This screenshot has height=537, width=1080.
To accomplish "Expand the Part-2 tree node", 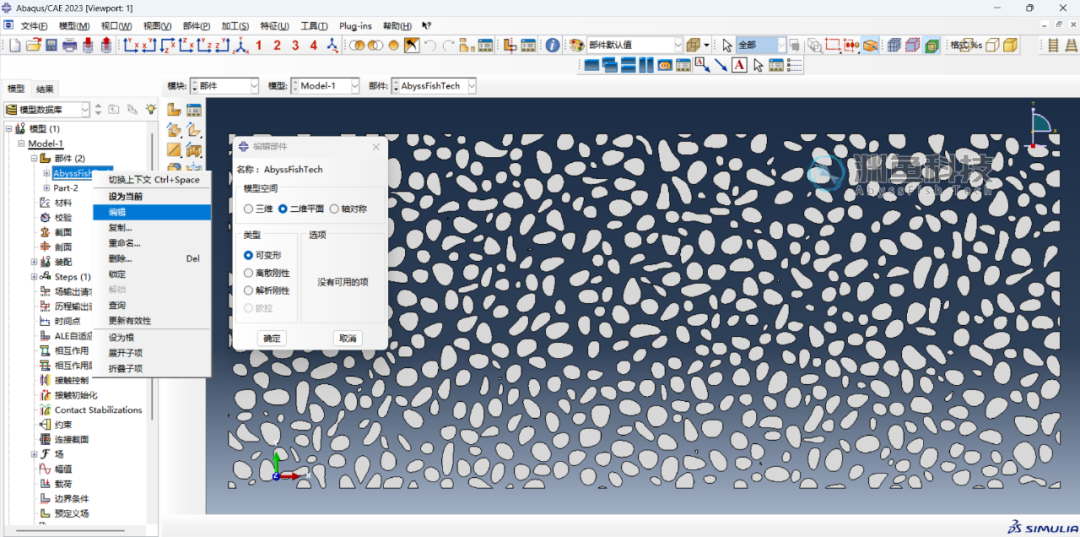I will 47,188.
